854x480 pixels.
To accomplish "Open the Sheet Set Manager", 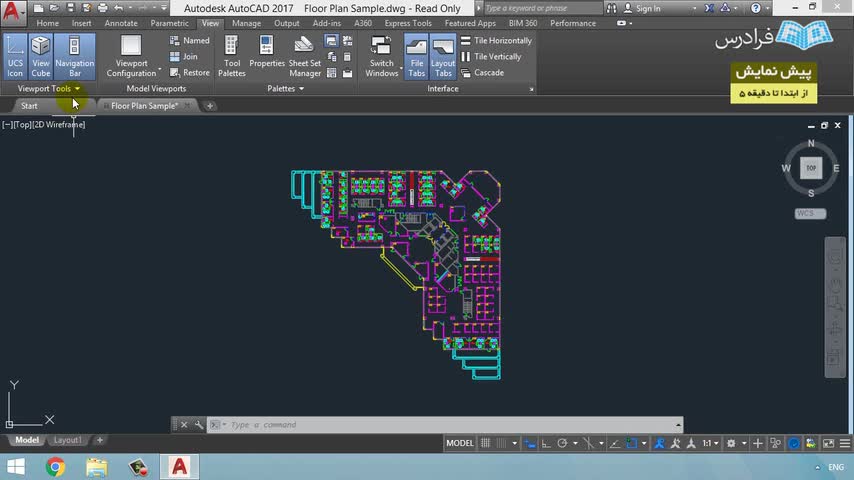I will [305, 56].
